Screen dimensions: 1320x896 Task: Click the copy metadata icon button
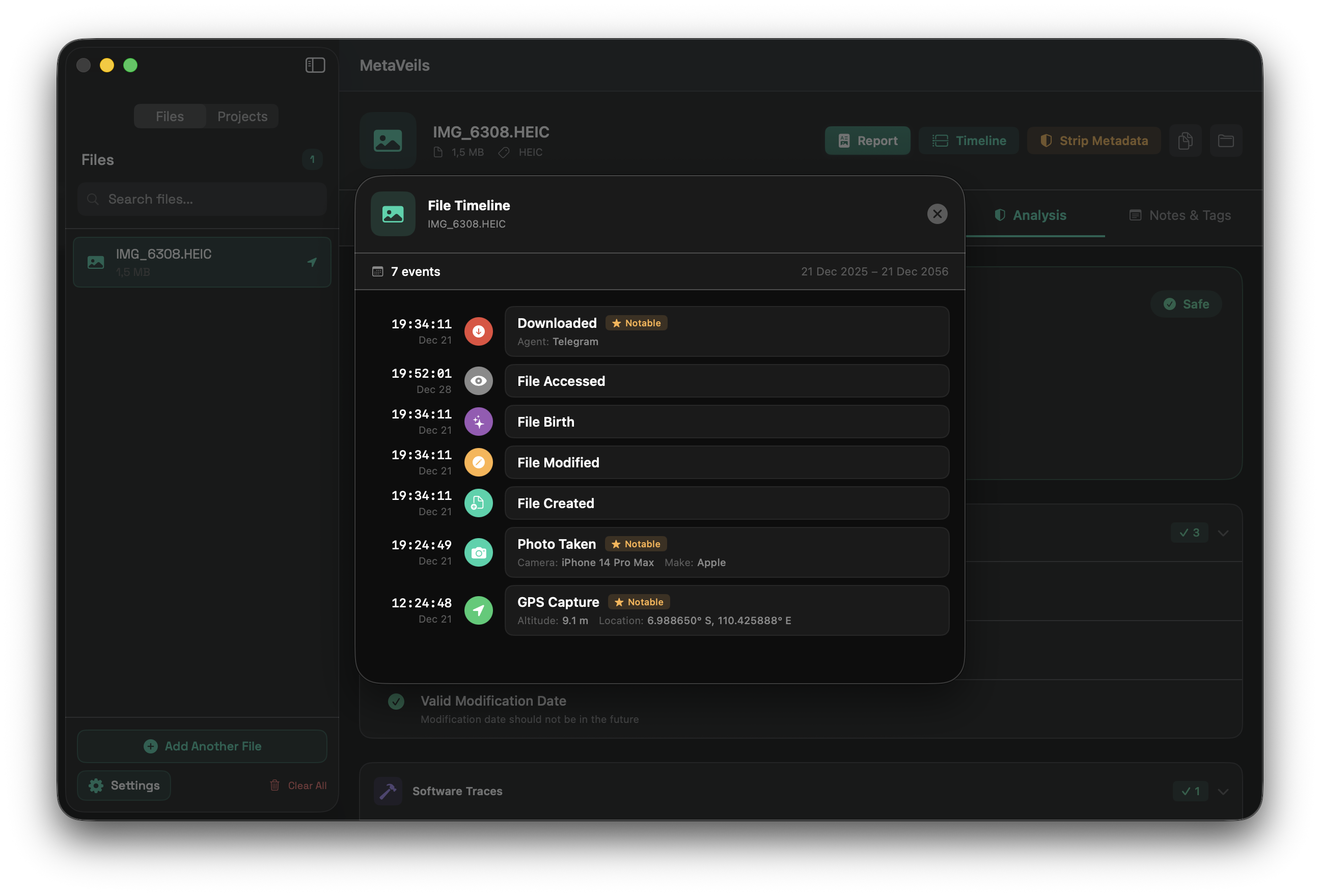click(1185, 141)
